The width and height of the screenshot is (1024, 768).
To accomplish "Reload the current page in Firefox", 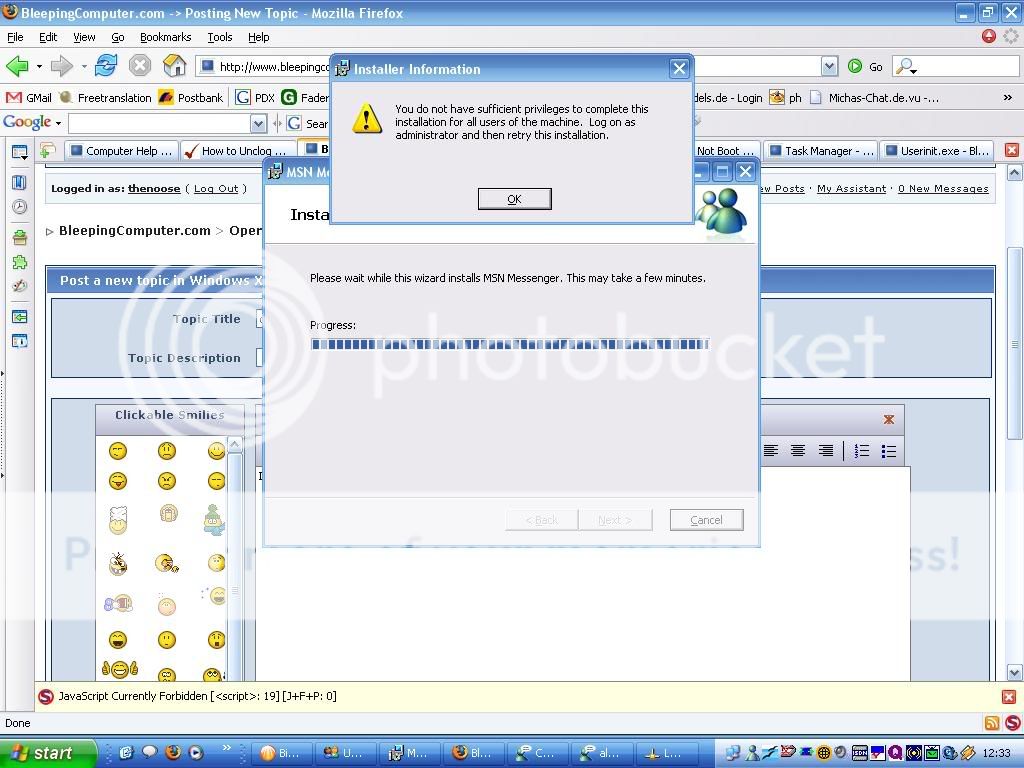I will (106, 66).
